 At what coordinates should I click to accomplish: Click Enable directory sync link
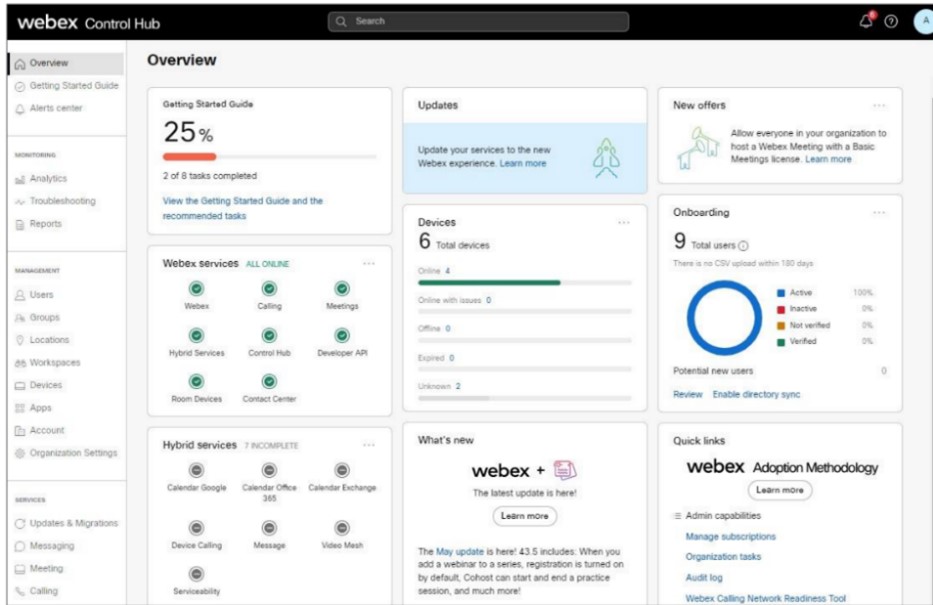756,394
